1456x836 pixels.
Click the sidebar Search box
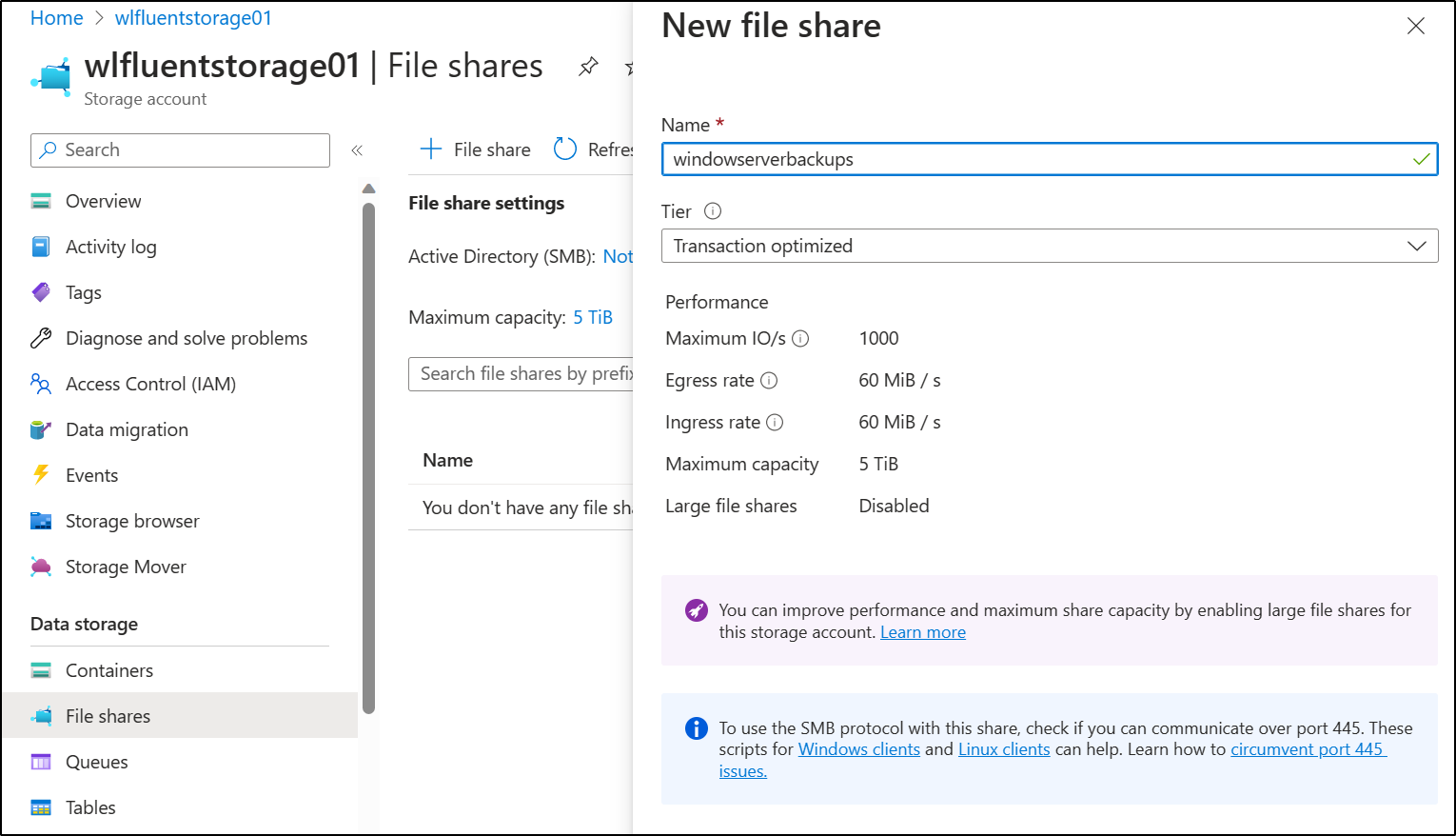180,150
